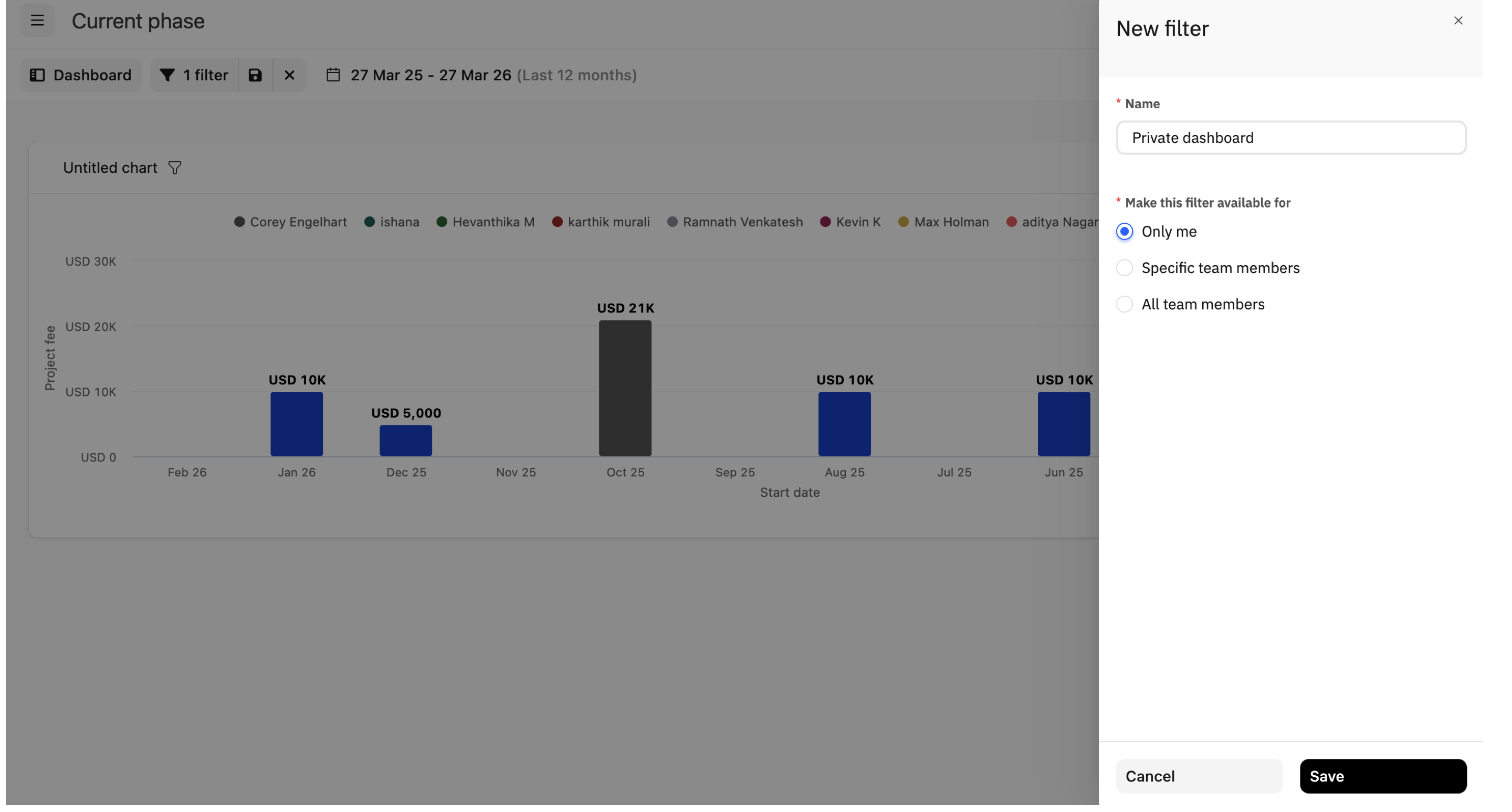Clear the filter with the X icon

click(289, 75)
